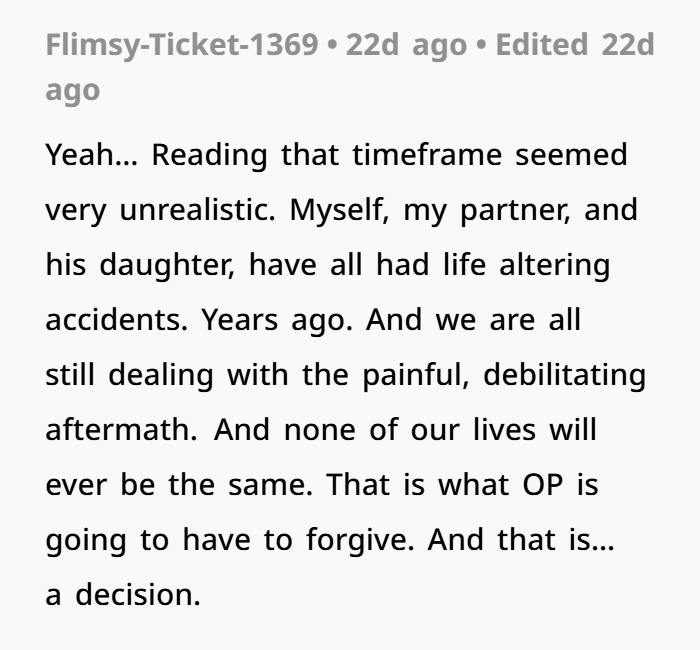Click the word "timeframe" in the comment
This screenshot has height=650, width=700.
427,155
